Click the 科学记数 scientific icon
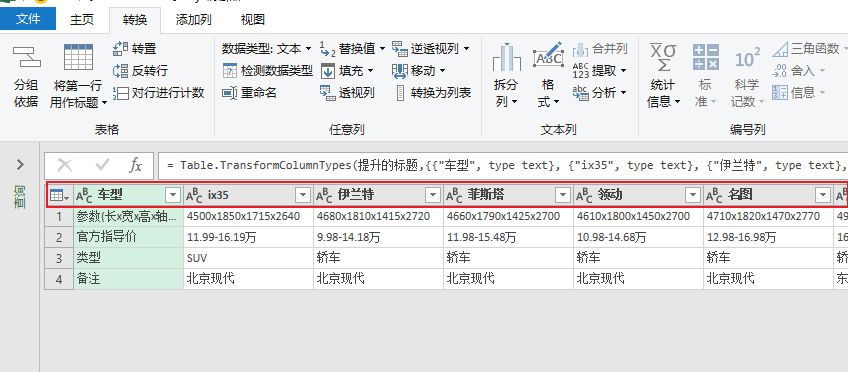The width and height of the screenshot is (848, 372). [x=747, y=58]
